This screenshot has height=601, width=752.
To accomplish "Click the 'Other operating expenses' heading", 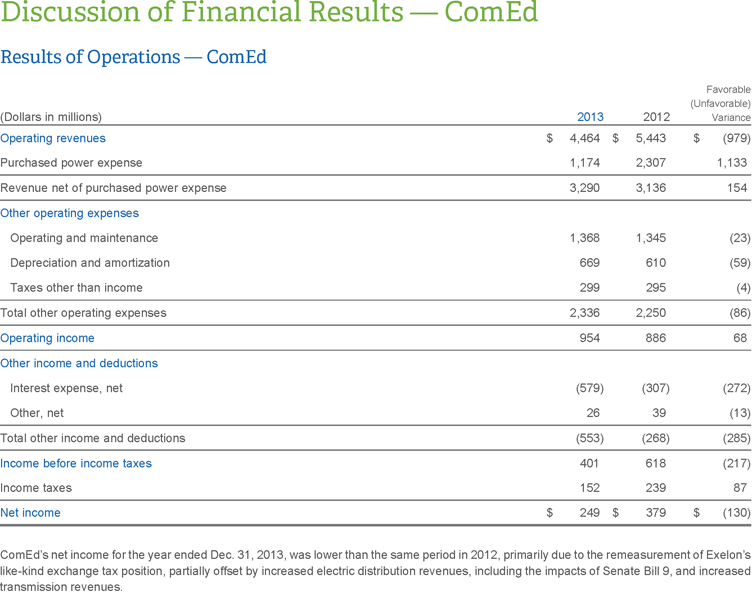I will (x=69, y=213).
